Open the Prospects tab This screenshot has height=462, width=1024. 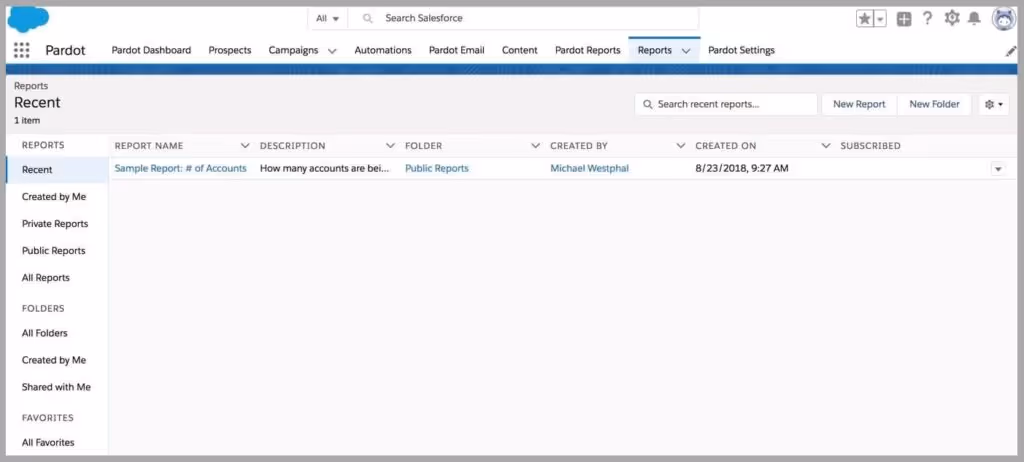[x=230, y=50]
